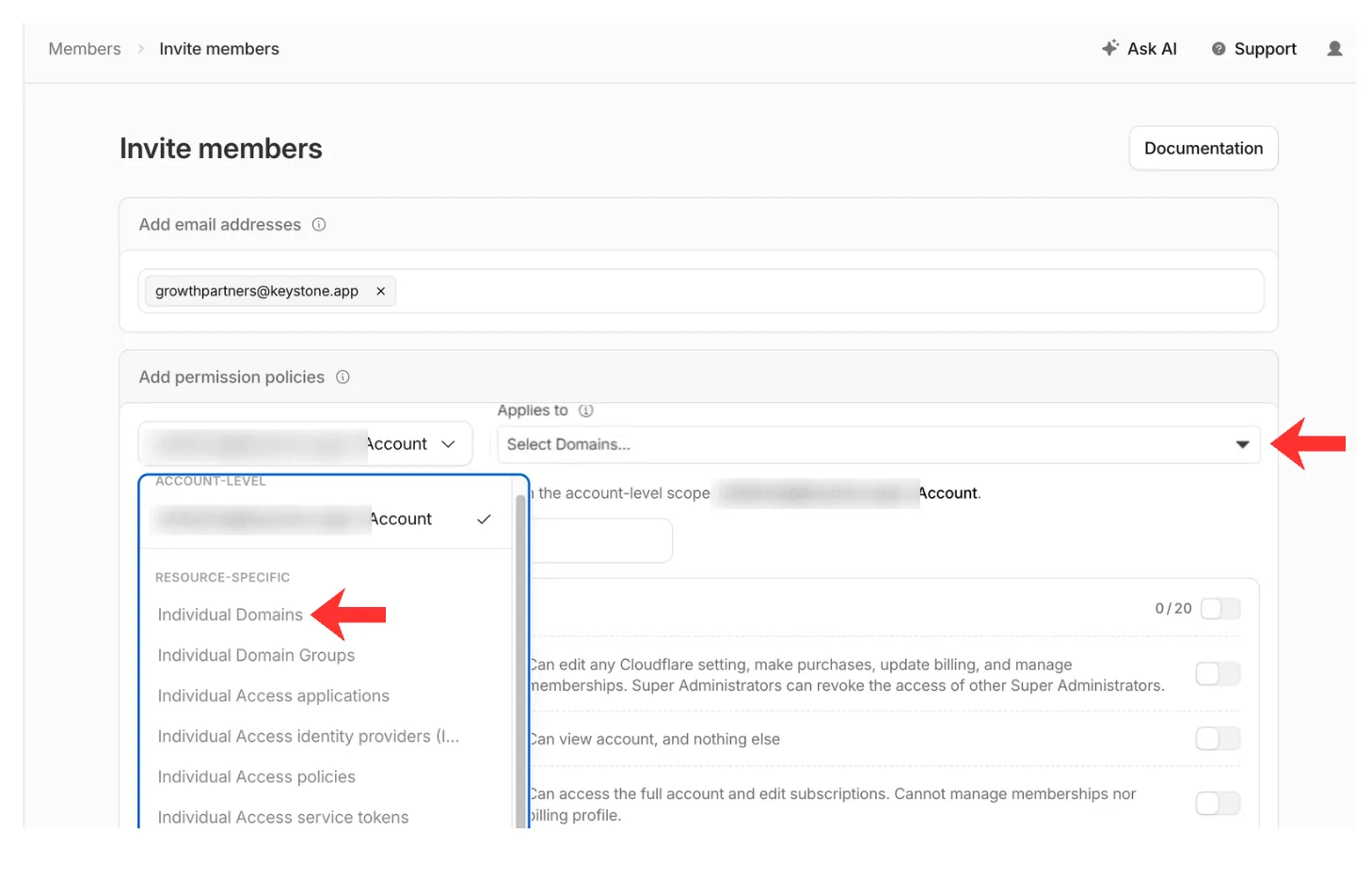1372x896 pixels.
Task: Collapse the Account scope dropdown
Action: [305, 444]
